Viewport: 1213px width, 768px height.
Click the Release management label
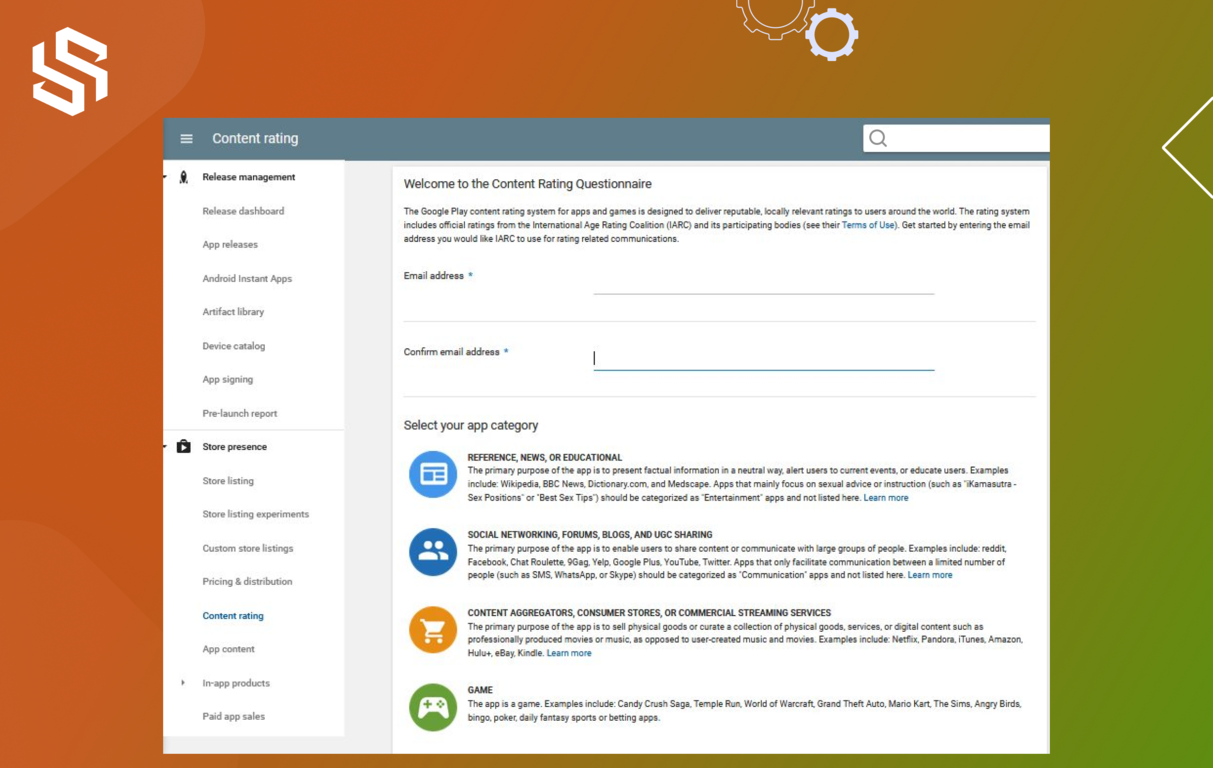coord(249,177)
